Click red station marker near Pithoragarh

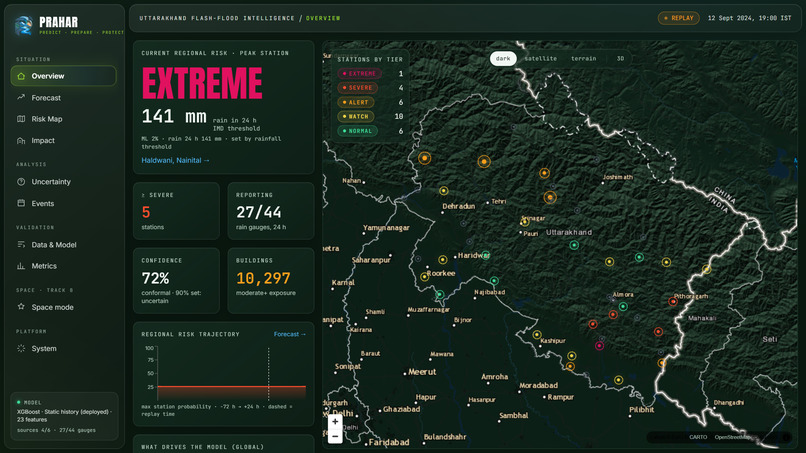click(673, 302)
